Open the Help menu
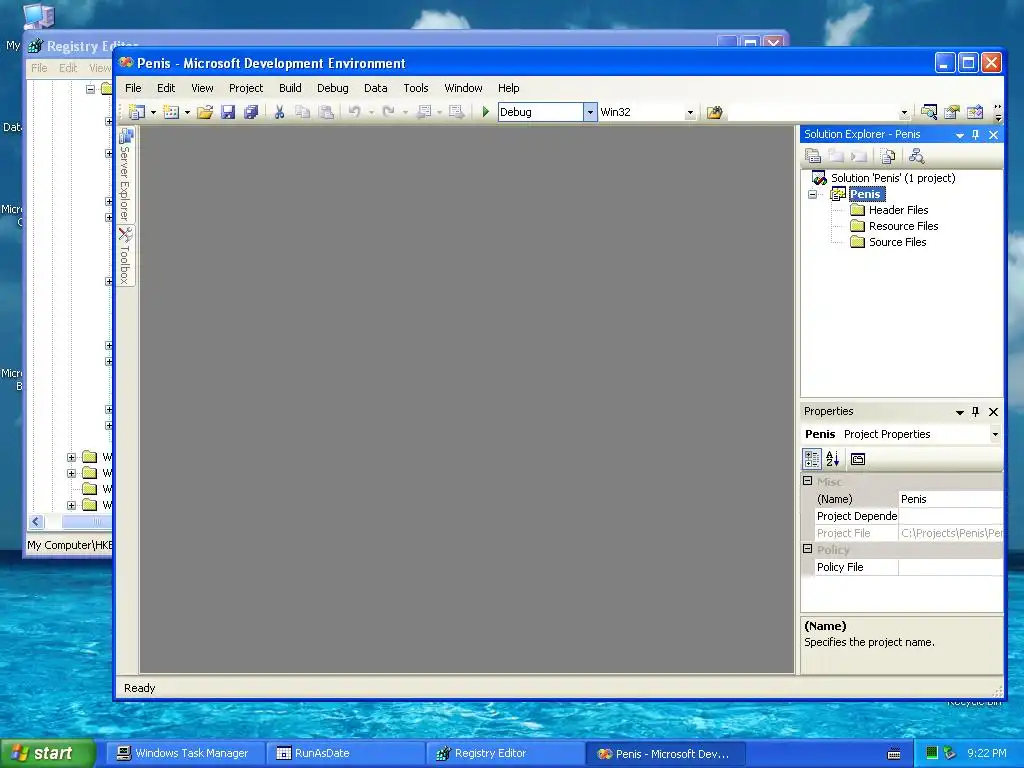The height and width of the screenshot is (768, 1024). (508, 88)
